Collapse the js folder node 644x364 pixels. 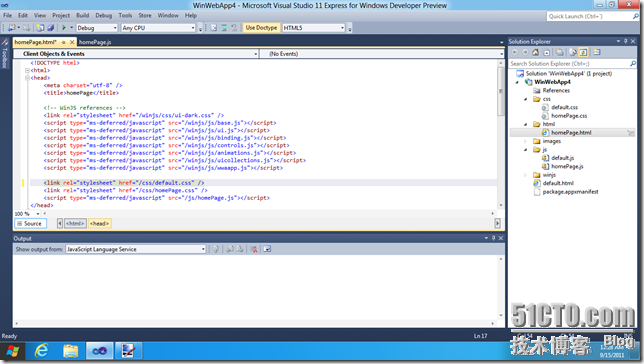point(526,150)
